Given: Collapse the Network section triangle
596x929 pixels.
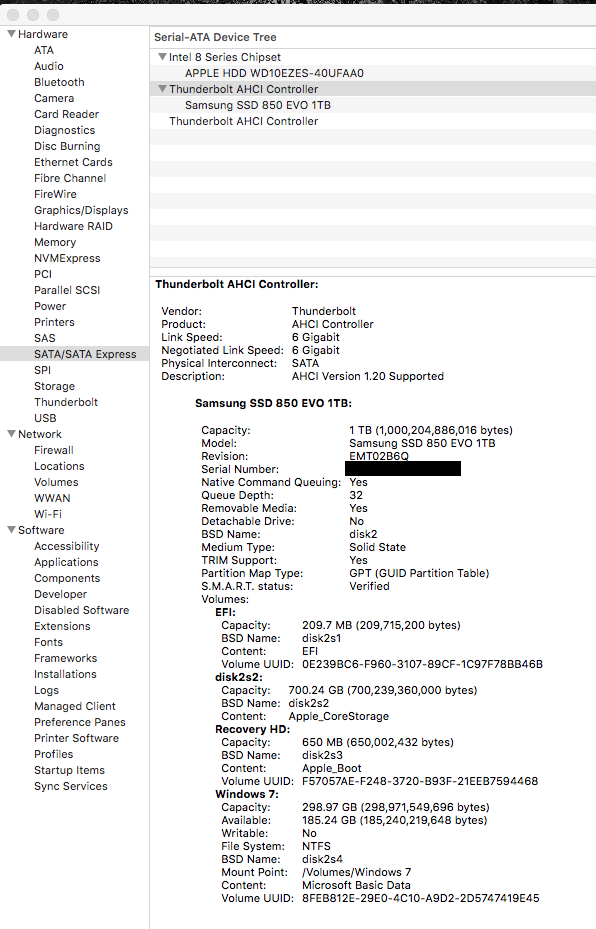Looking at the screenshot, I should click(x=11, y=434).
